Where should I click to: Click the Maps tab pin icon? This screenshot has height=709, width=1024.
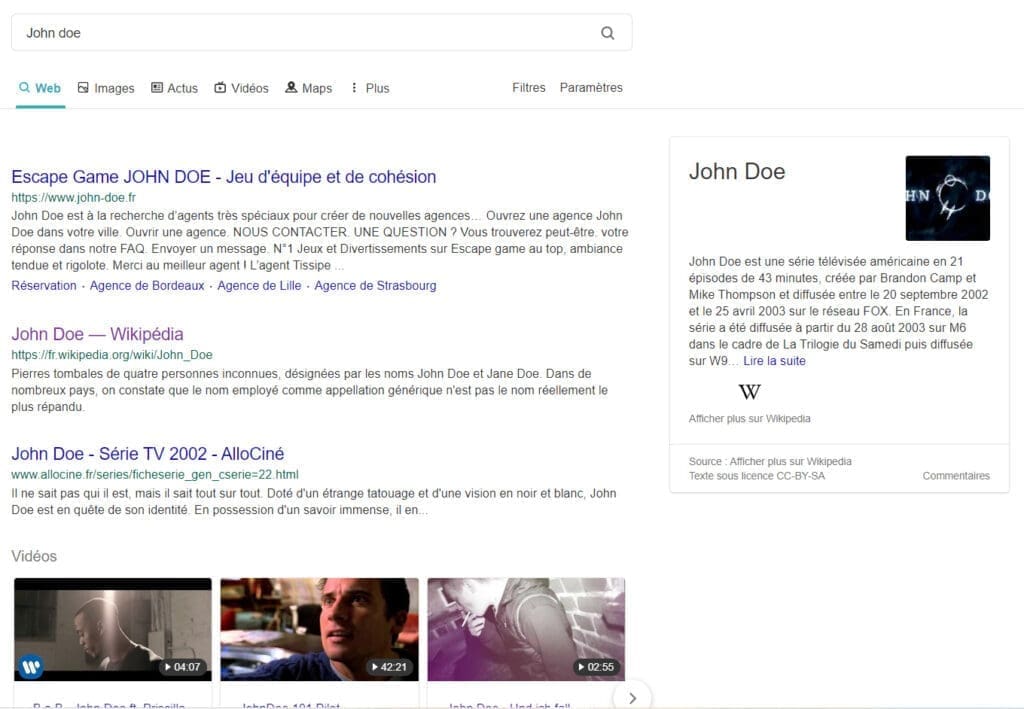[291, 87]
